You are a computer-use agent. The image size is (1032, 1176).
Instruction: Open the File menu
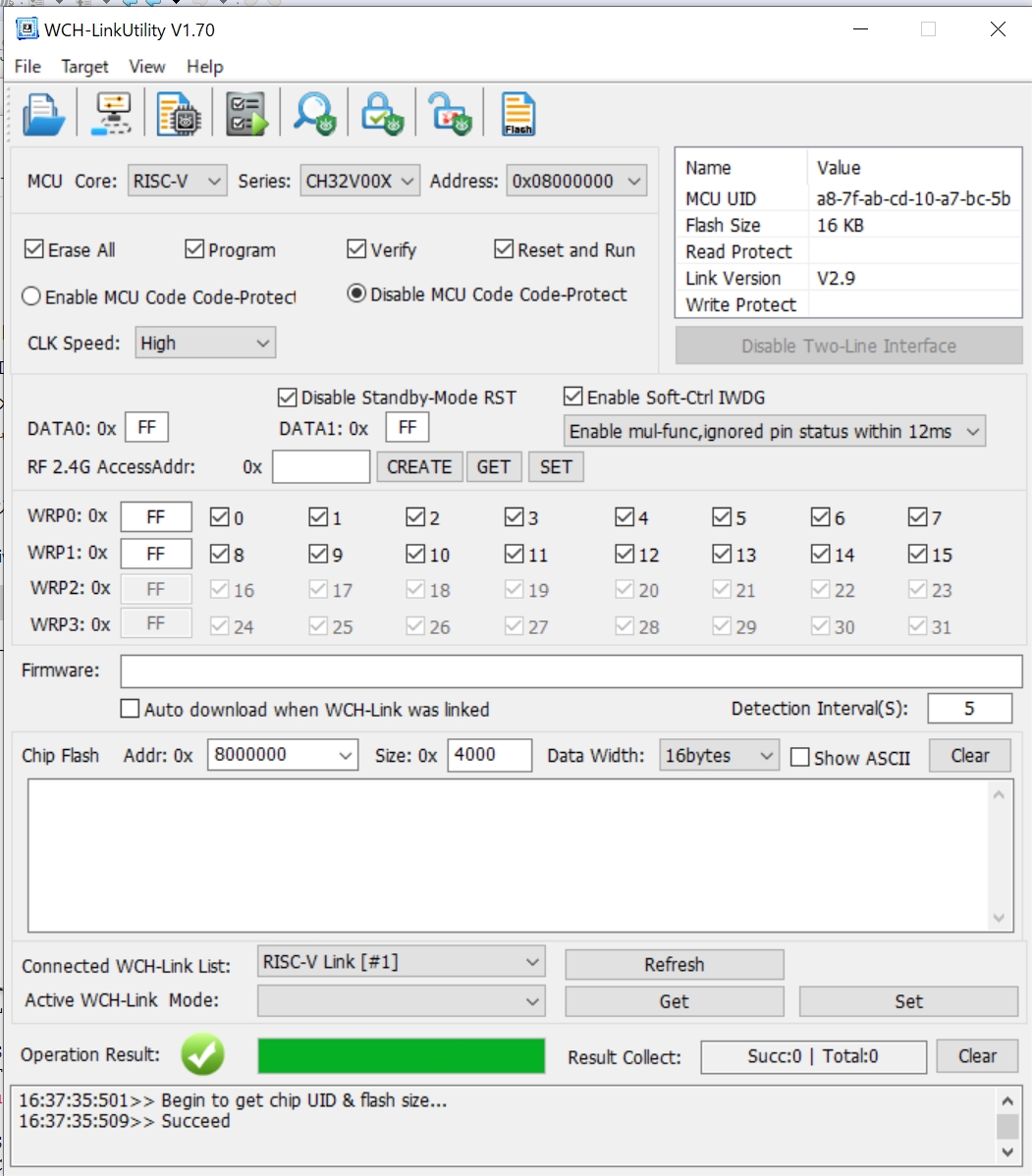(27, 67)
